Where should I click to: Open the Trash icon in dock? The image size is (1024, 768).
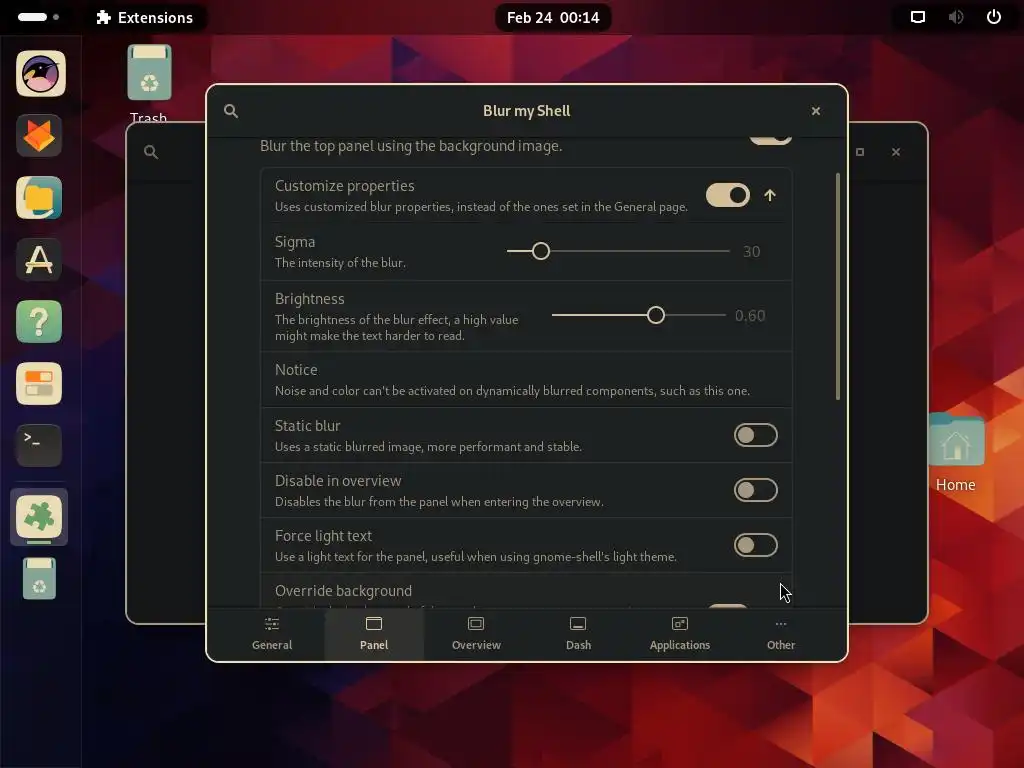tap(39, 579)
